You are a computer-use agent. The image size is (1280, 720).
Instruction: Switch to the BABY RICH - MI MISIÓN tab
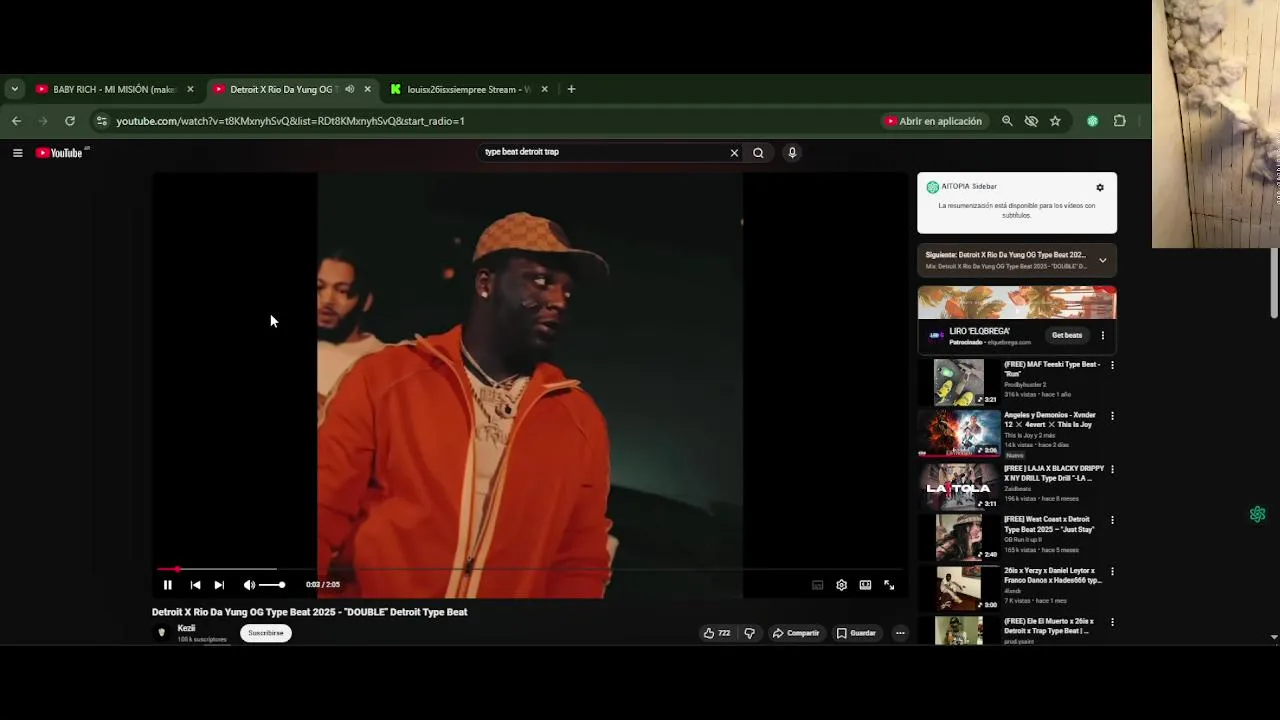click(x=112, y=89)
